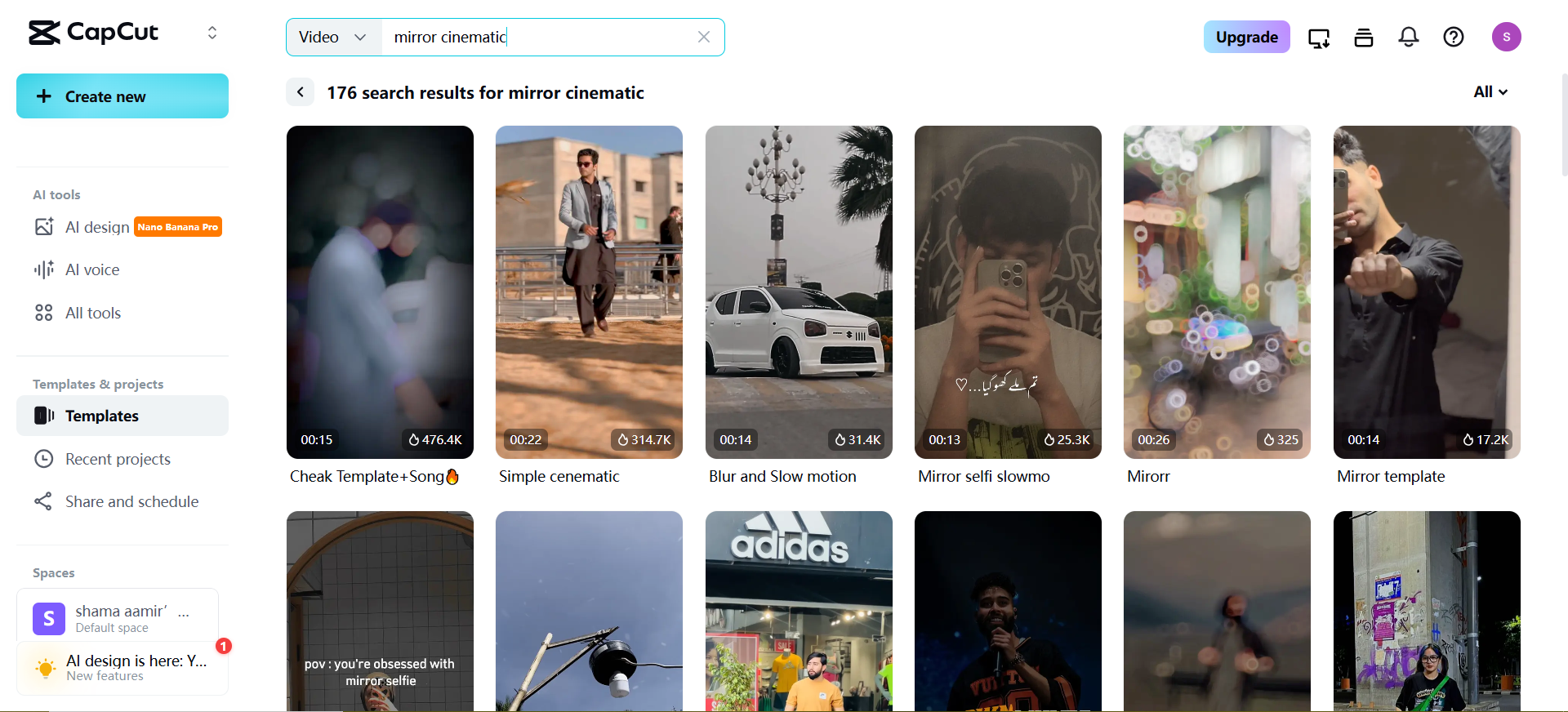The image size is (1568, 712).
Task: Click the Create new button
Action: pyautogui.click(x=122, y=96)
